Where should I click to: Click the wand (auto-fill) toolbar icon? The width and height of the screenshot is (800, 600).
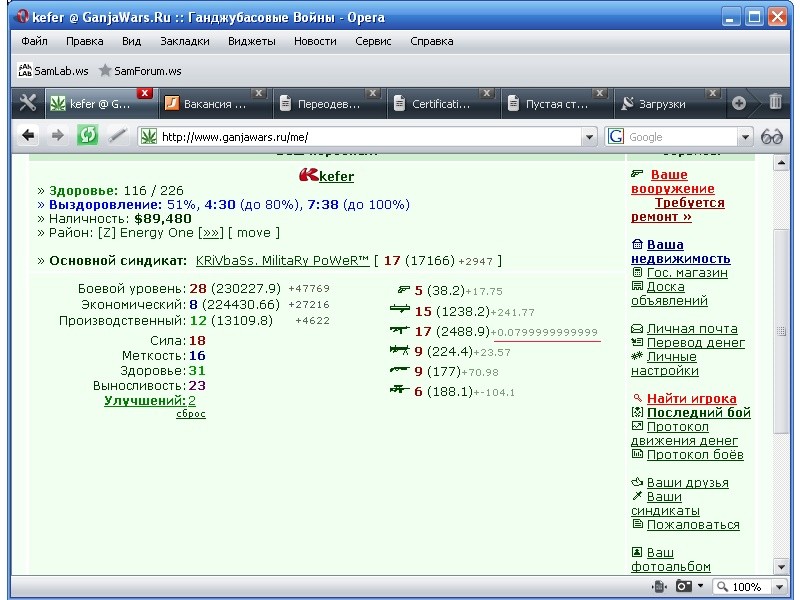point(117,136)
